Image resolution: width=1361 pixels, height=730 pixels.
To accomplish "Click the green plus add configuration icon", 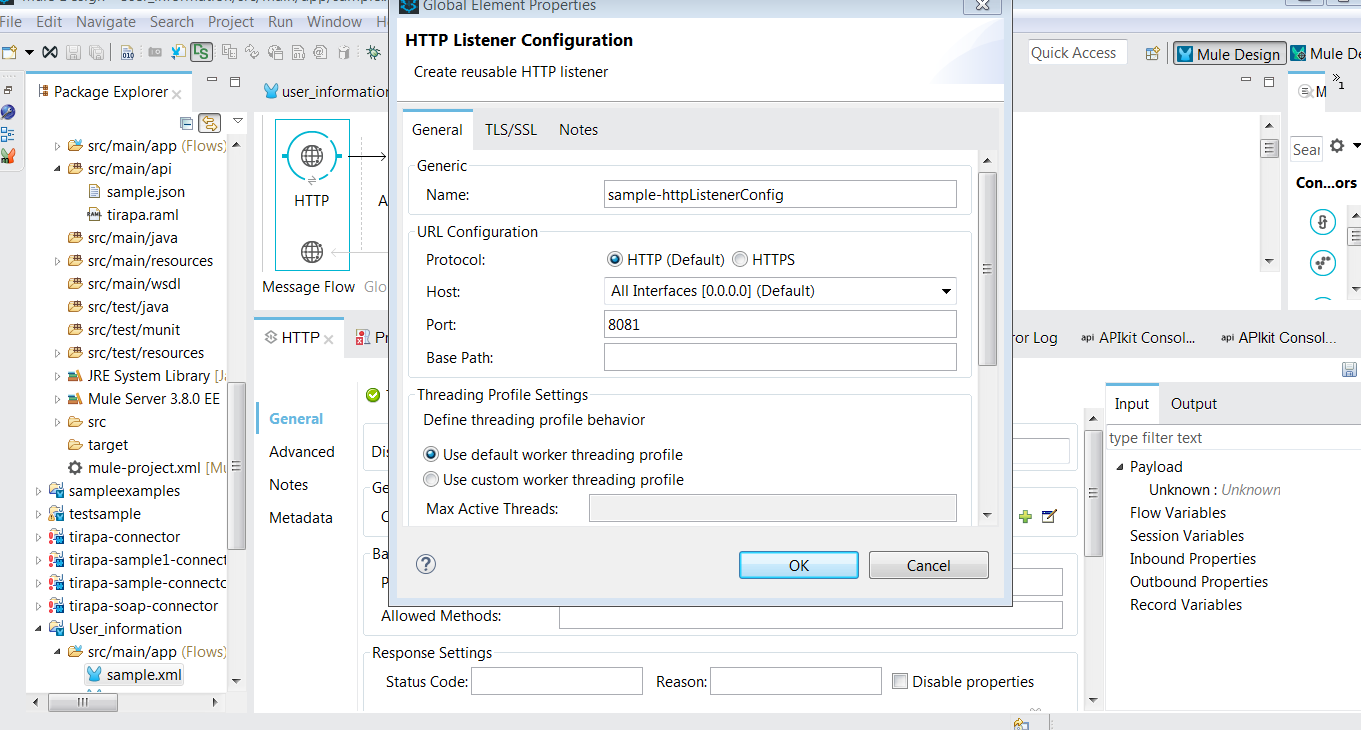I will (x=1025, y=516).
